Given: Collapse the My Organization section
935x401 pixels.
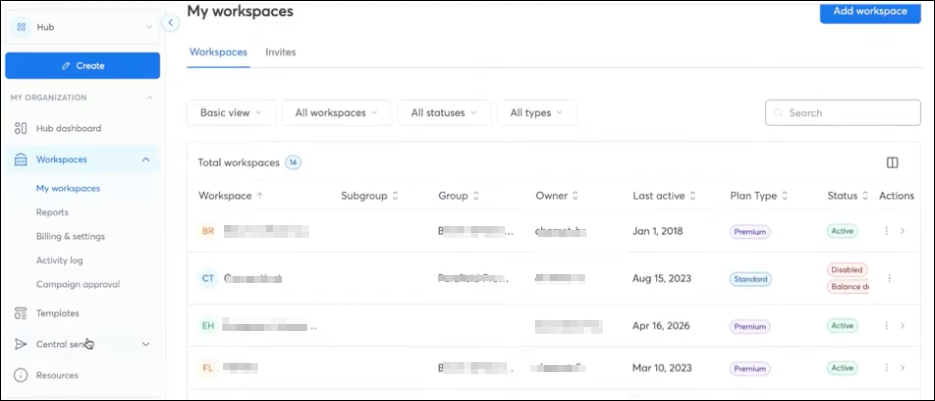Looking at the screenshot, I should pos(150,98).
